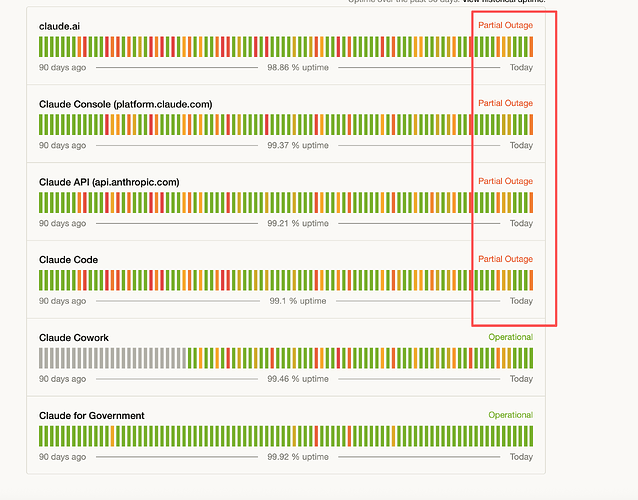
Task: Click '90 days ago' under Claude Code
Action: (62, 301)
